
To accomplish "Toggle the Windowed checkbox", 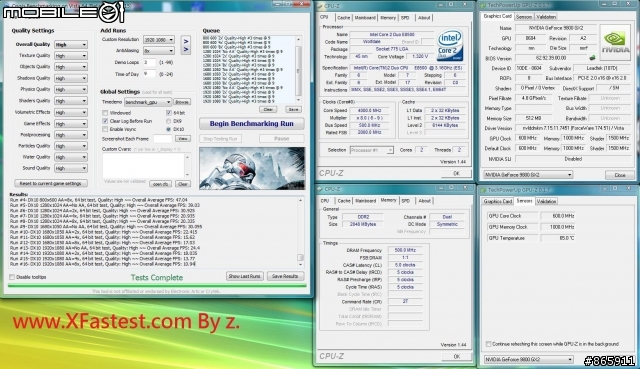I will (105, 113).
